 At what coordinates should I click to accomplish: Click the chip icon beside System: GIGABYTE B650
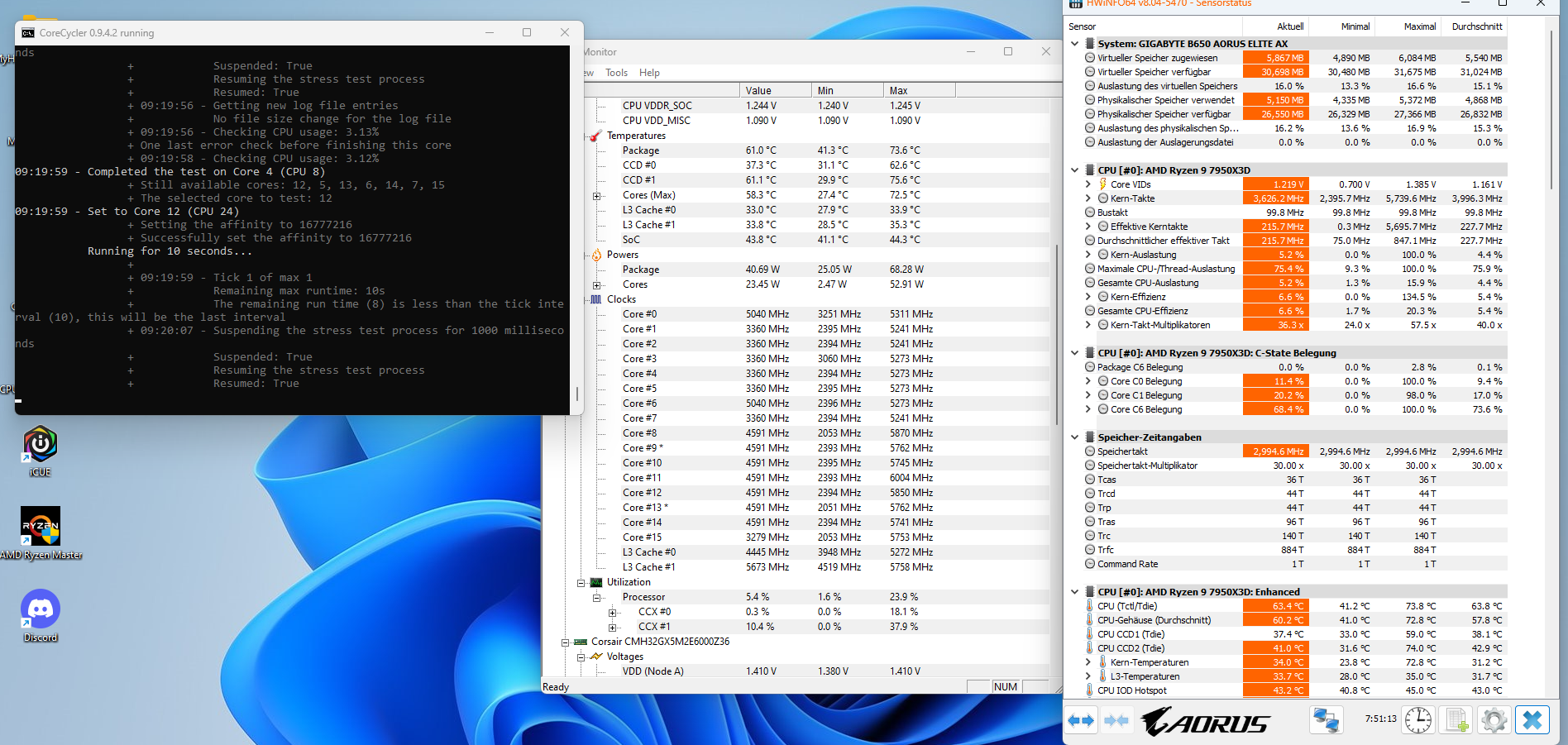(1090, 44)
